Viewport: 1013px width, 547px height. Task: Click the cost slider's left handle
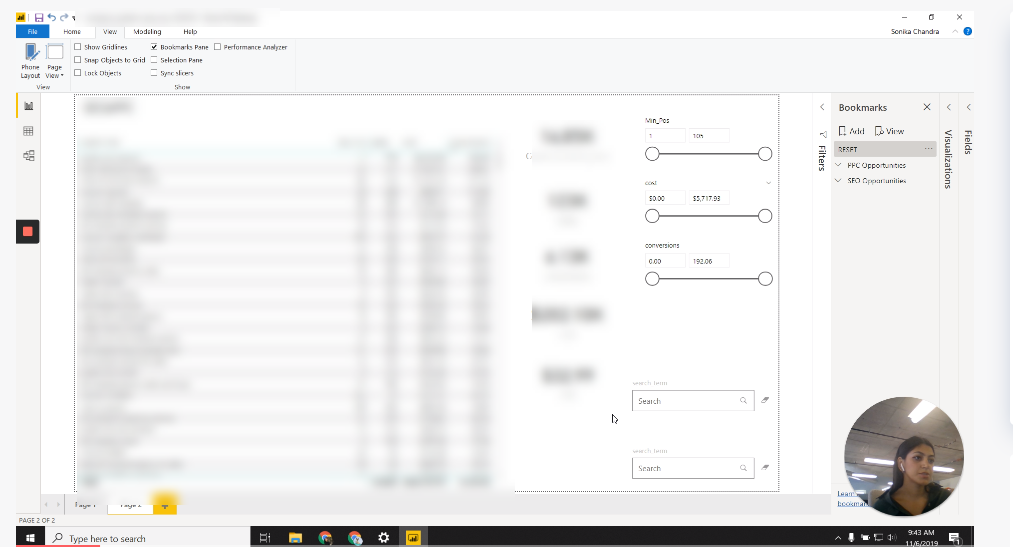[652, 216]
